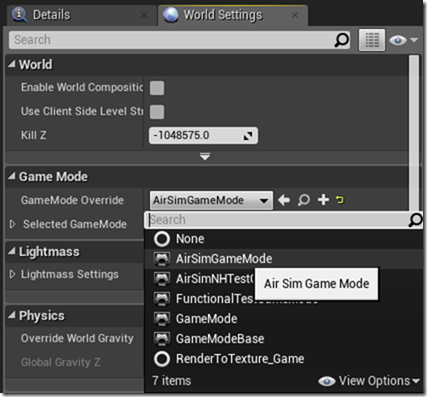Viewport: 427px width, 397px height.
Task: Click the Kill Z value field
Action: (x=203, y=135)
